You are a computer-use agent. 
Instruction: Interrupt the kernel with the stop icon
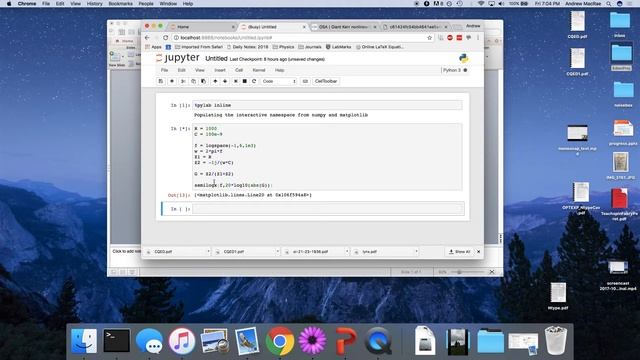[244, 81]
